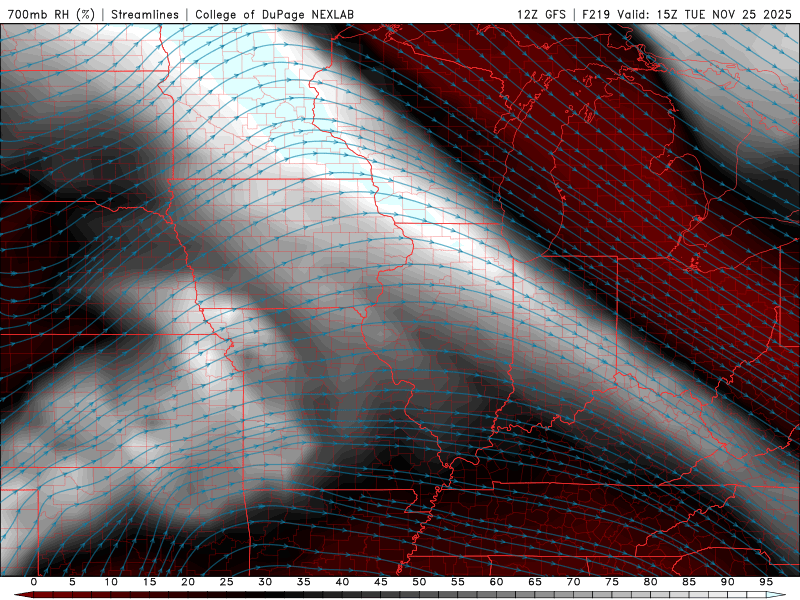Click the "85" color scale label
Viewport: 800px width, 600px height.
689,582
